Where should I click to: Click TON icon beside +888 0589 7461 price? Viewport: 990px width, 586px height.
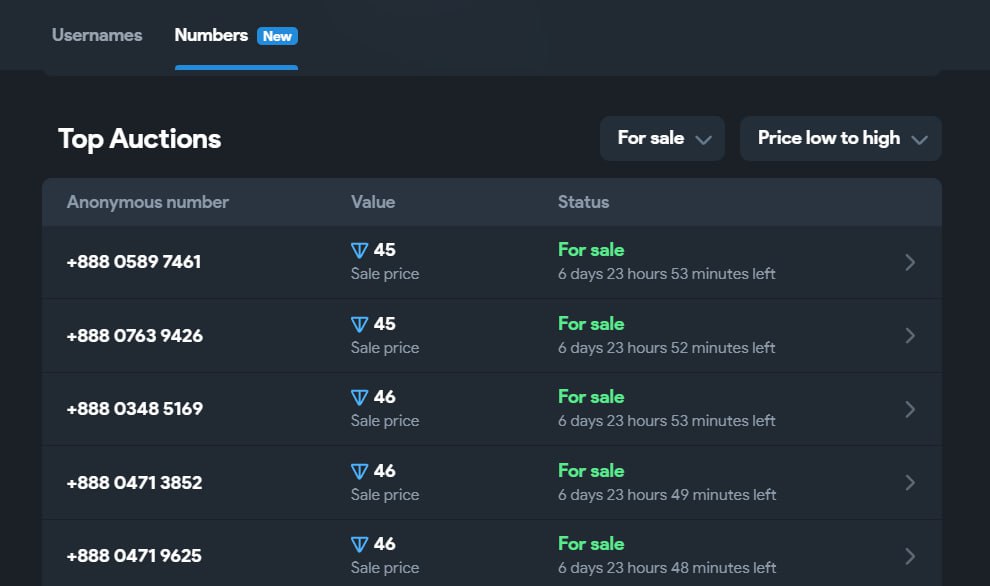pyautogui.click(x=360, y=251)
